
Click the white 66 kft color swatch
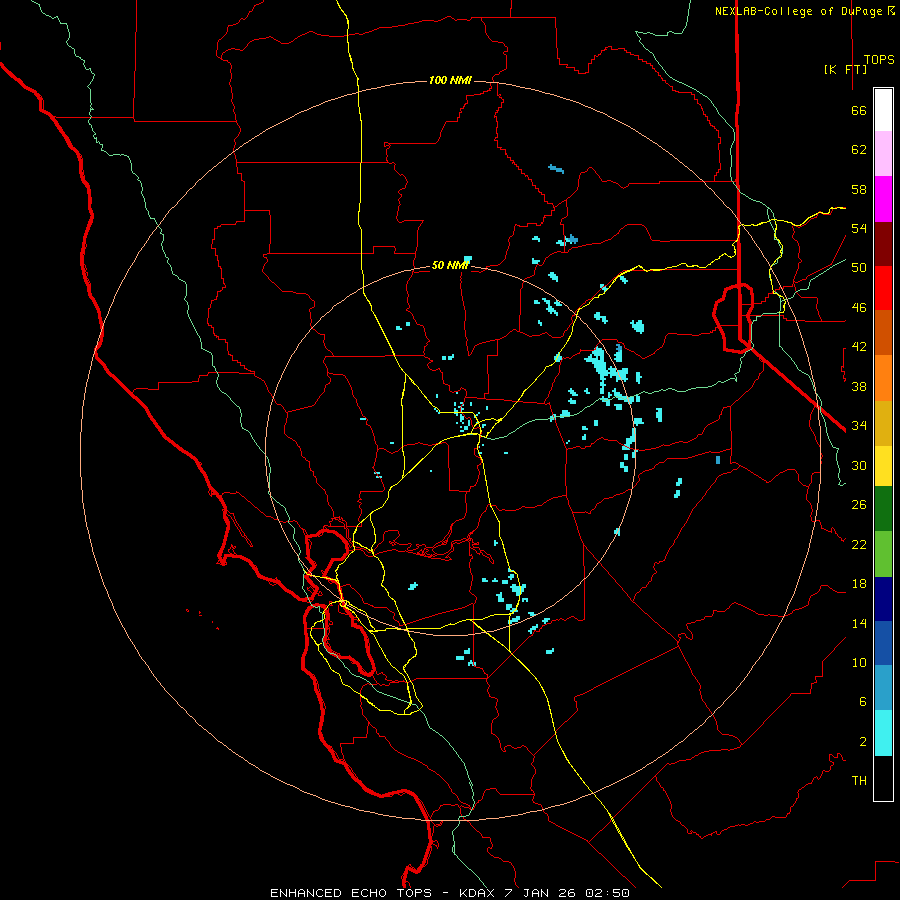(x=883, y=110)
